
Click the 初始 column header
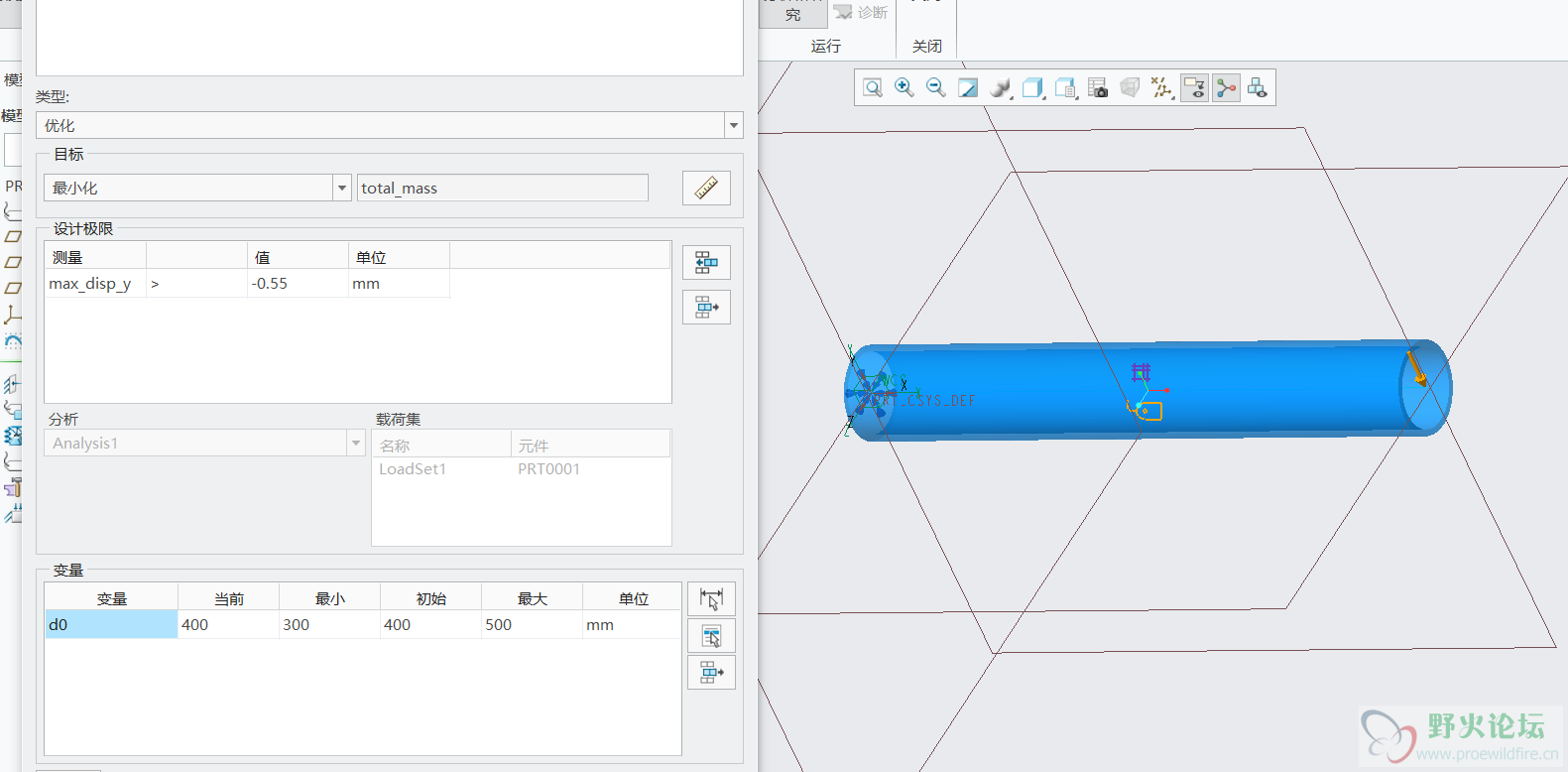coord(430,597)
